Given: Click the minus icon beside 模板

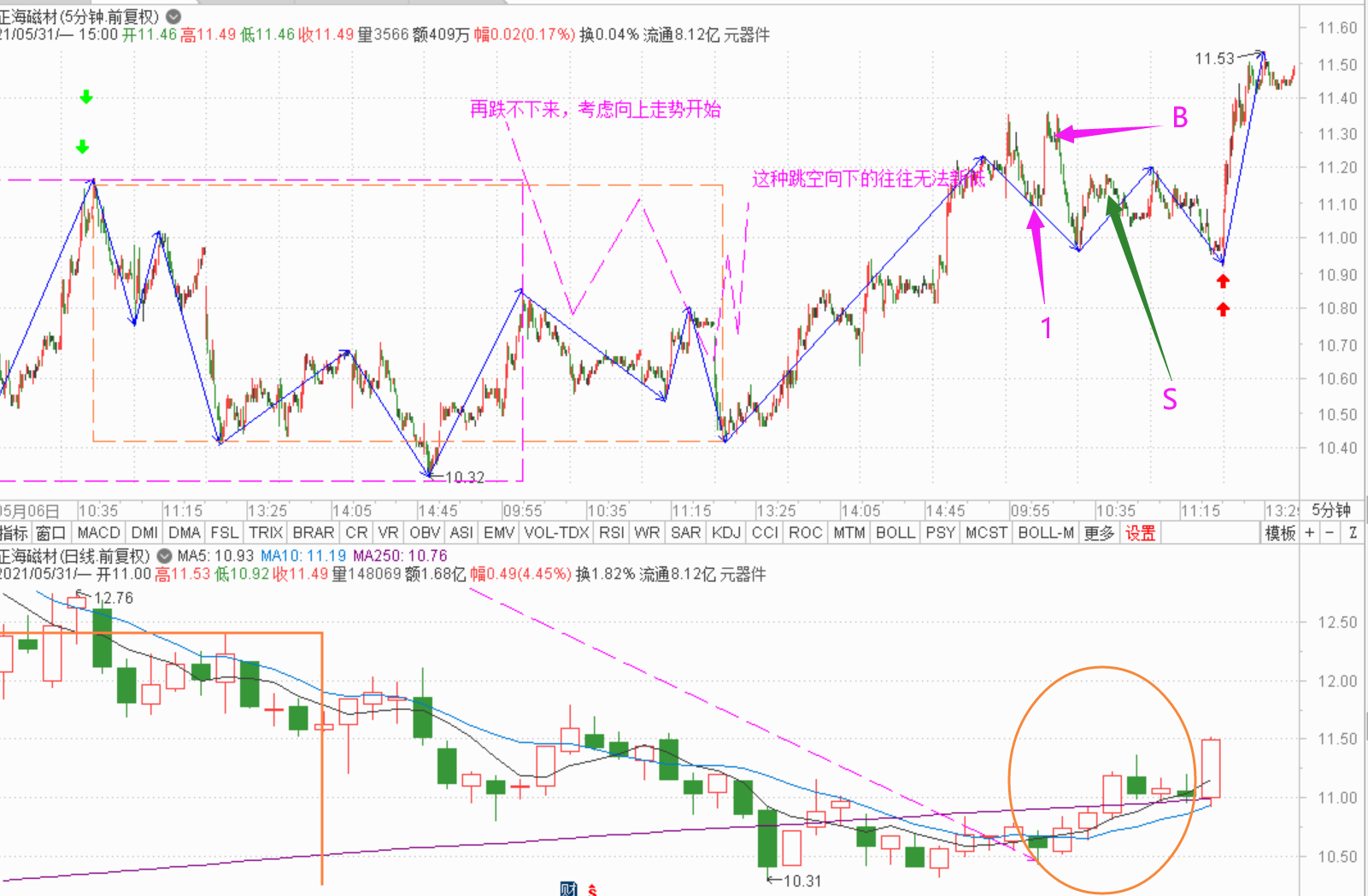Looking at the screenshot, I should pos(1330,533).
